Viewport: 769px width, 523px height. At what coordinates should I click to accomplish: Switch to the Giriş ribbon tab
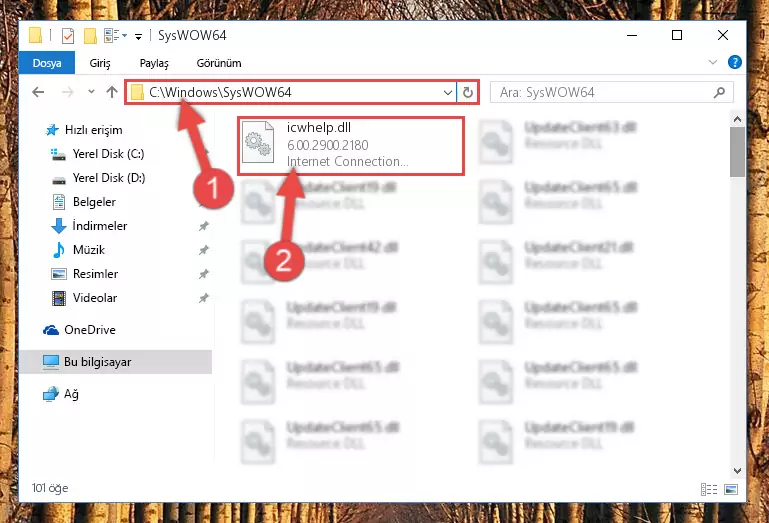point(100,63)
